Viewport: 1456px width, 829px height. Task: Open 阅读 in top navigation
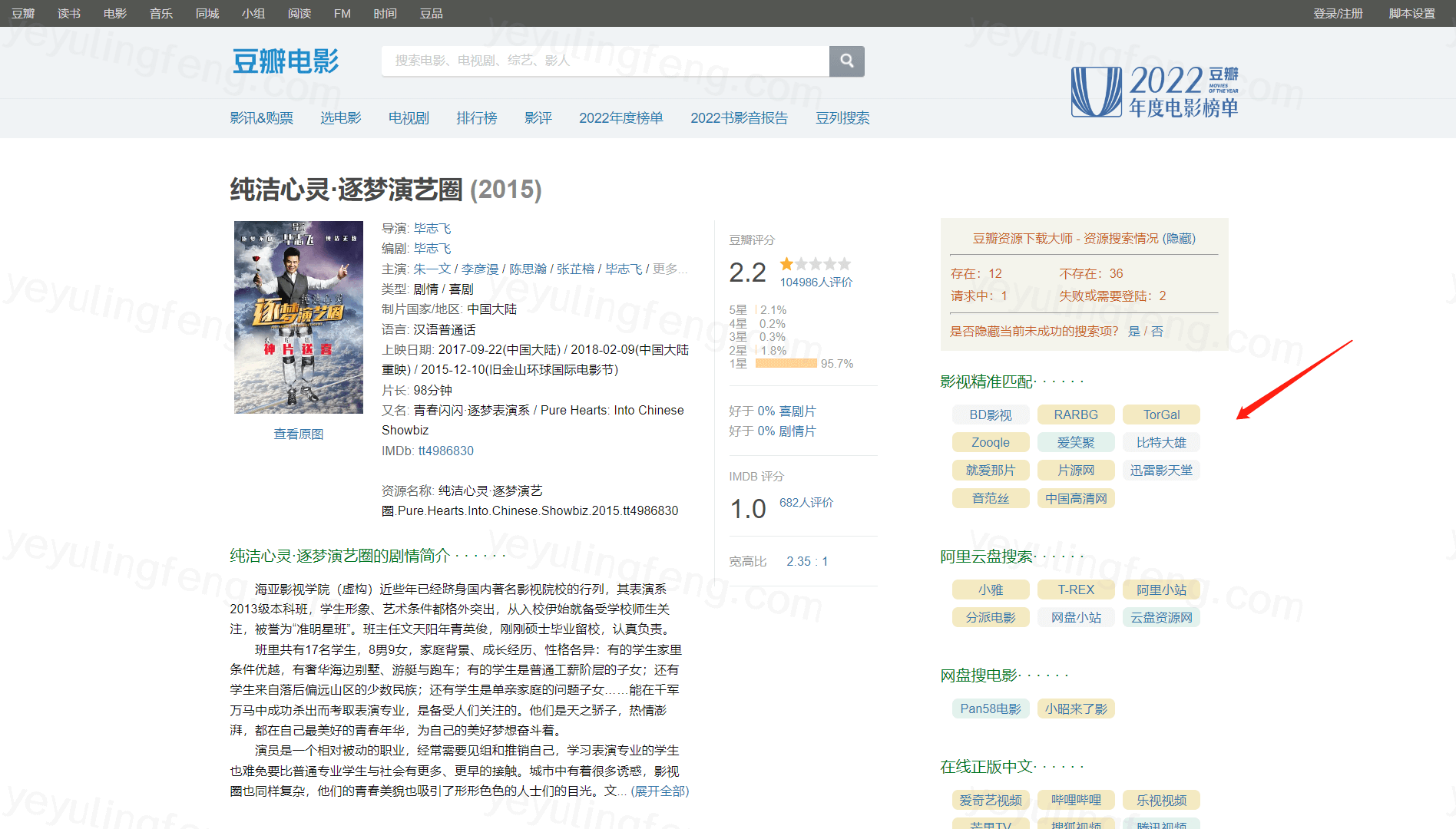299,13
